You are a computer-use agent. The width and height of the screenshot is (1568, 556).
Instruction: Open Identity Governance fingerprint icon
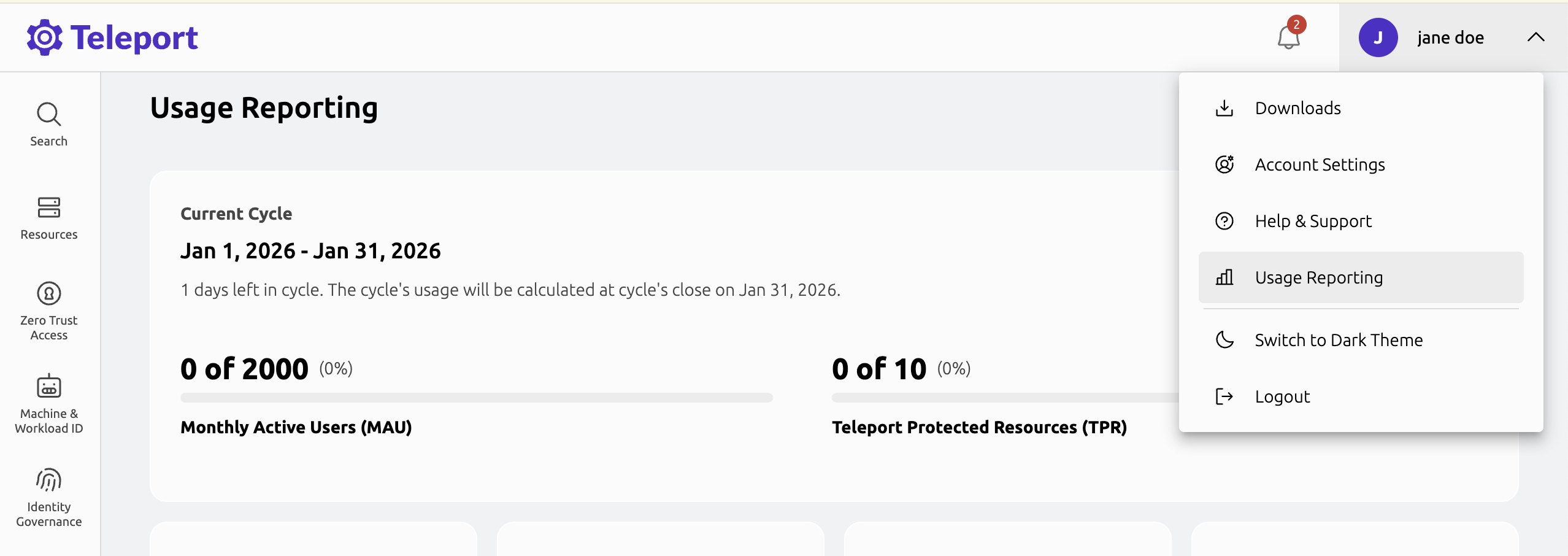pos(48,480)
